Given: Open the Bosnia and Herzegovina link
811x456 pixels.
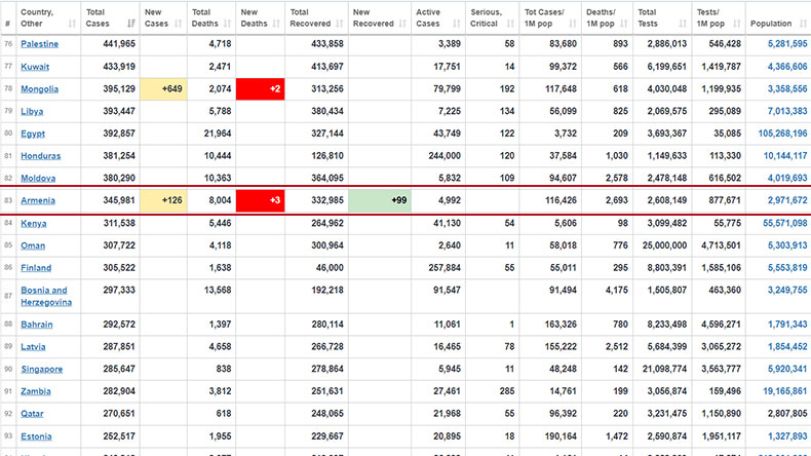Looking at the screenshot, I should (46, 296).
